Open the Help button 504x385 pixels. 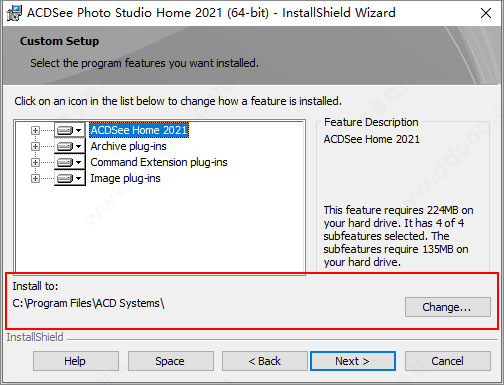(x=76, y=361)
